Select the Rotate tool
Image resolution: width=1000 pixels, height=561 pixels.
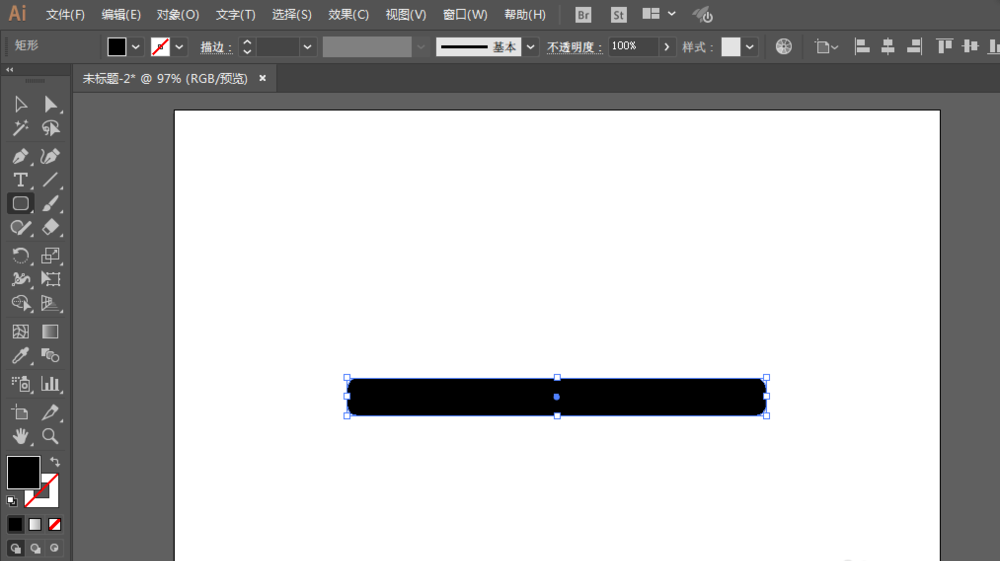point(20,256)
